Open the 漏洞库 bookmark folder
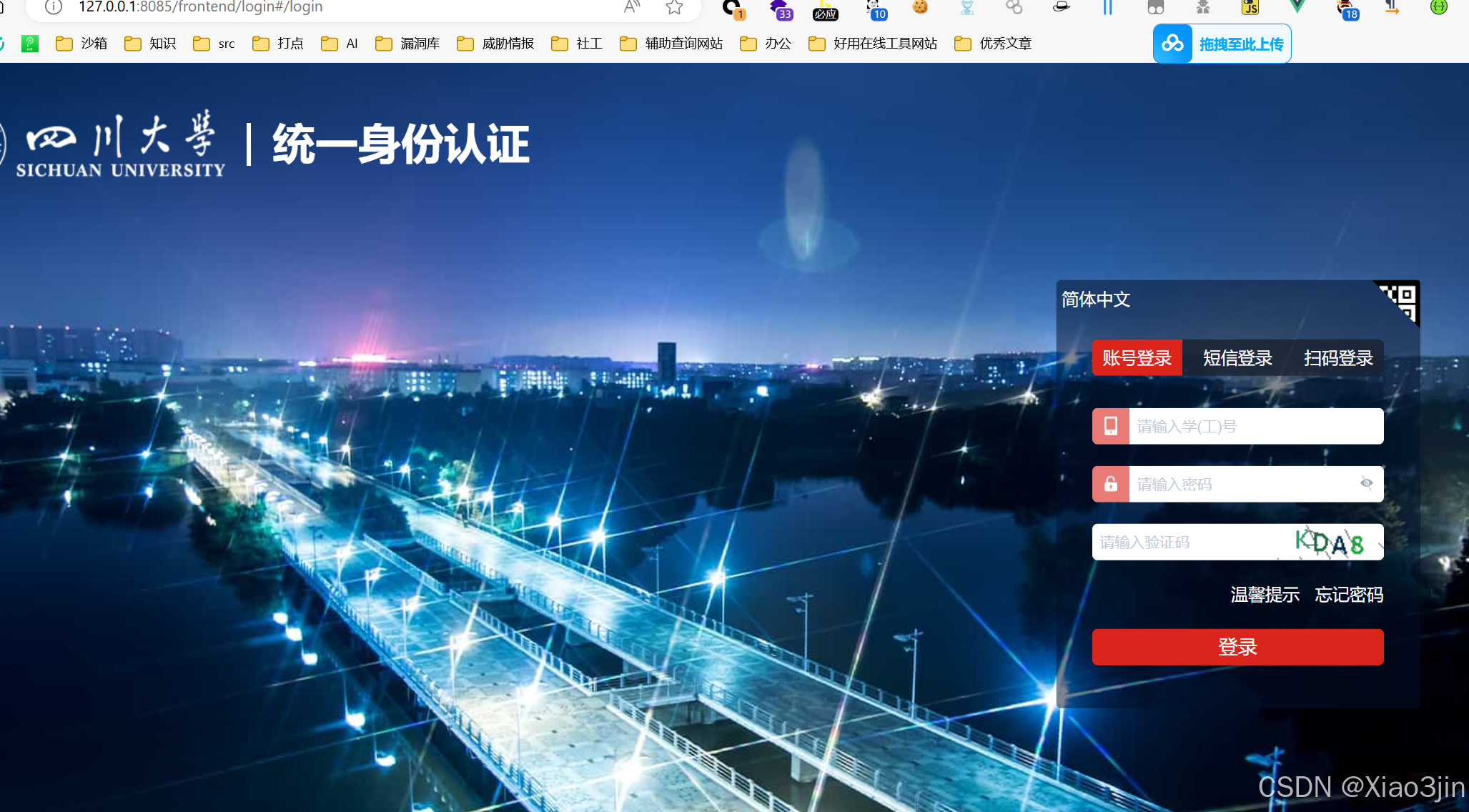 [407, 44]
